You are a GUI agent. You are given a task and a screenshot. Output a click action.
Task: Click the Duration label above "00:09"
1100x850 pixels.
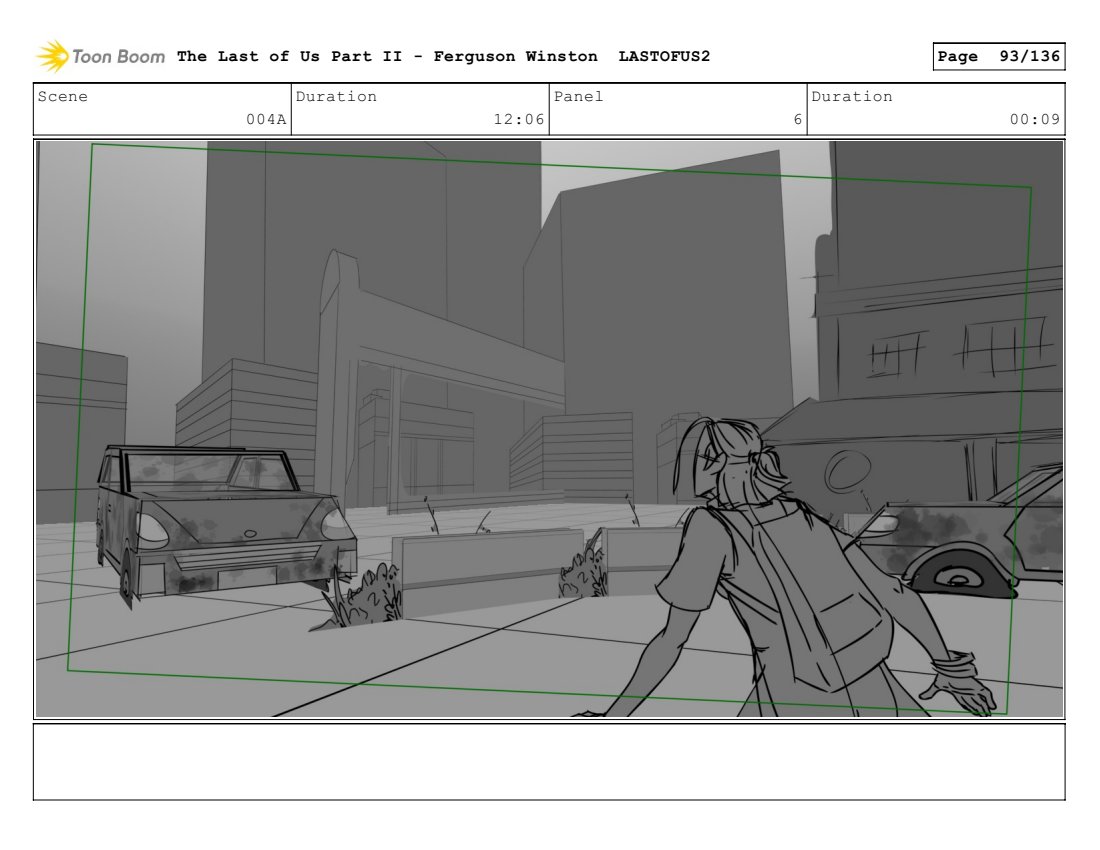point(852,97)
